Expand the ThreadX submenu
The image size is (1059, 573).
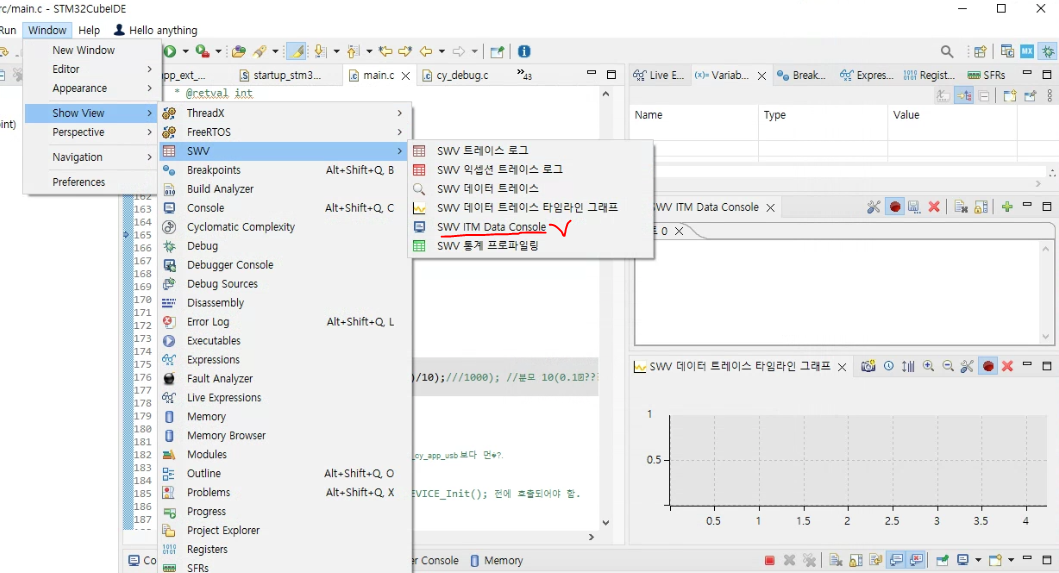point(285,113)
